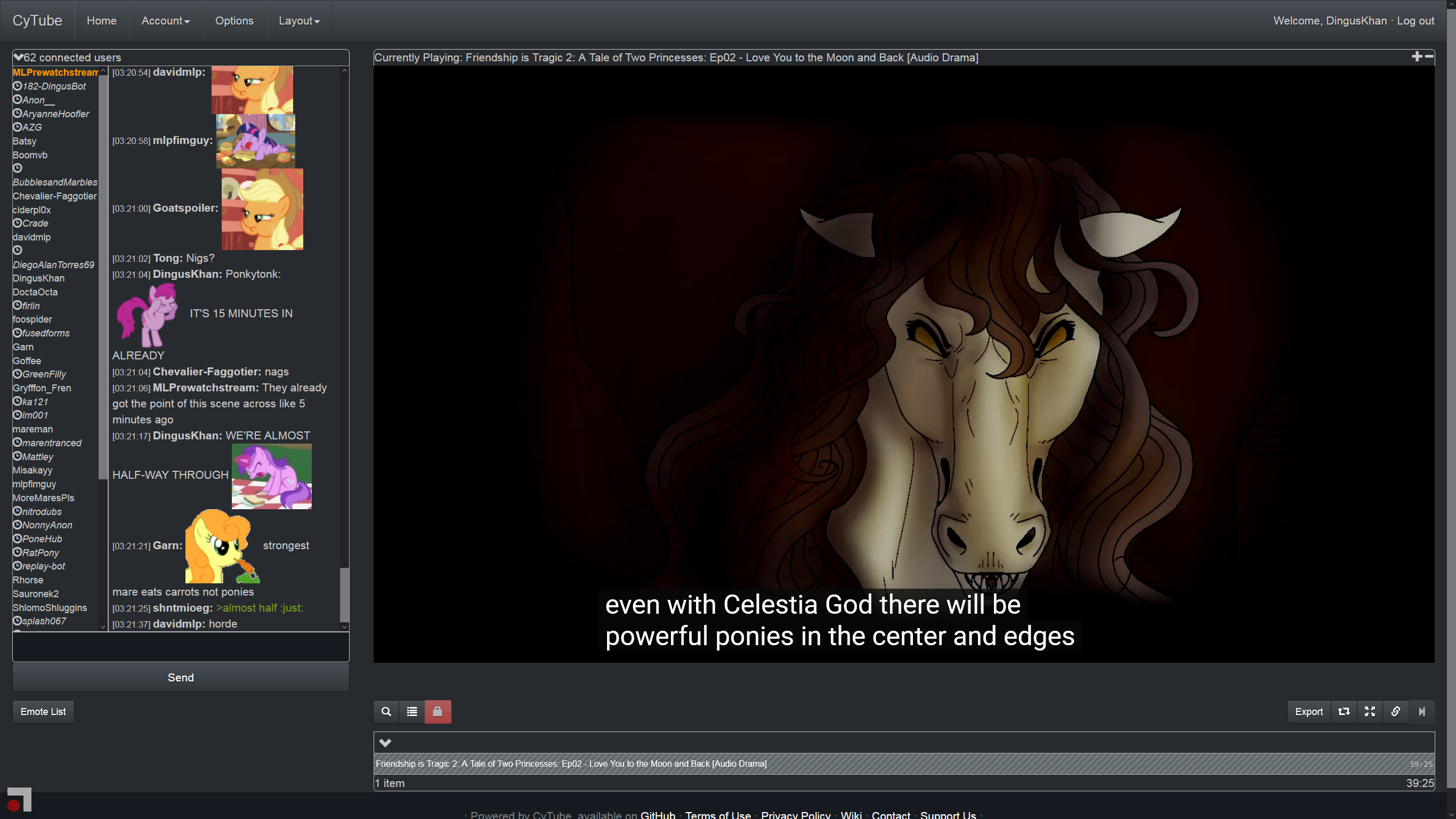The image size is (1456, 819).
Task: Click into the chat message input field
Action: click(180, 647)
